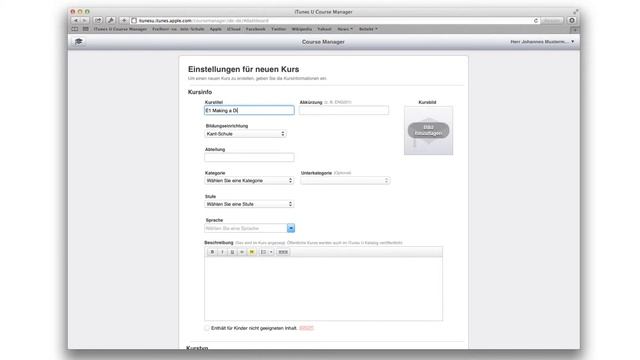Open the iTunes U Course Manager bookmark
Screen dimensions: 640x360
pos(120,29)
